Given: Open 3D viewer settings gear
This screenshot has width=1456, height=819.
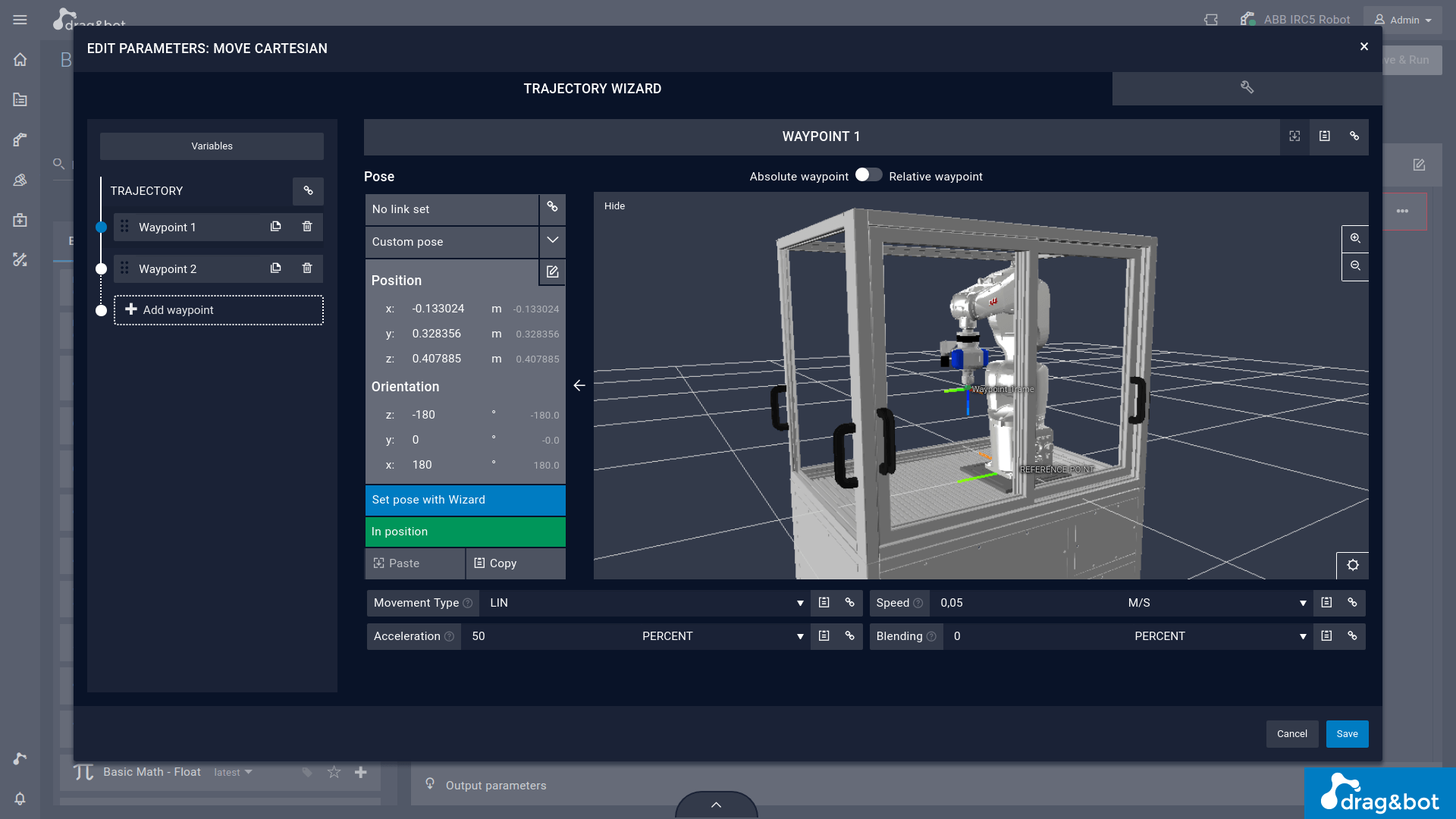Looking at the screenshot, I should pos(1352,565).
